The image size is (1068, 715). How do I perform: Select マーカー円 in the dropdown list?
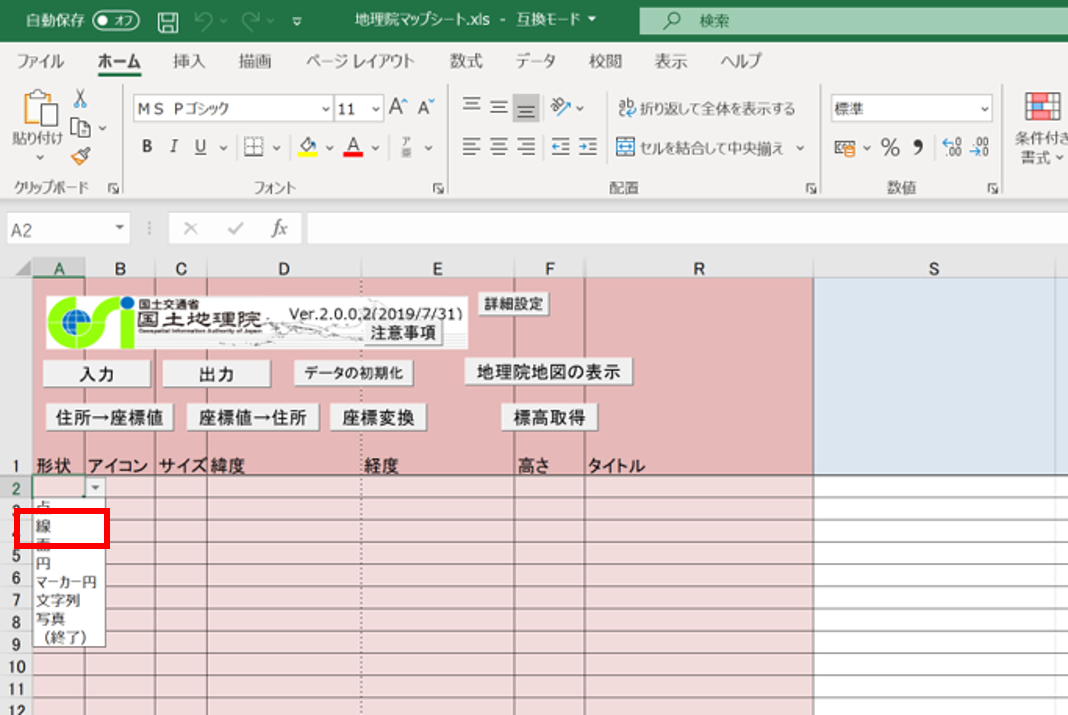pos(69,582)
